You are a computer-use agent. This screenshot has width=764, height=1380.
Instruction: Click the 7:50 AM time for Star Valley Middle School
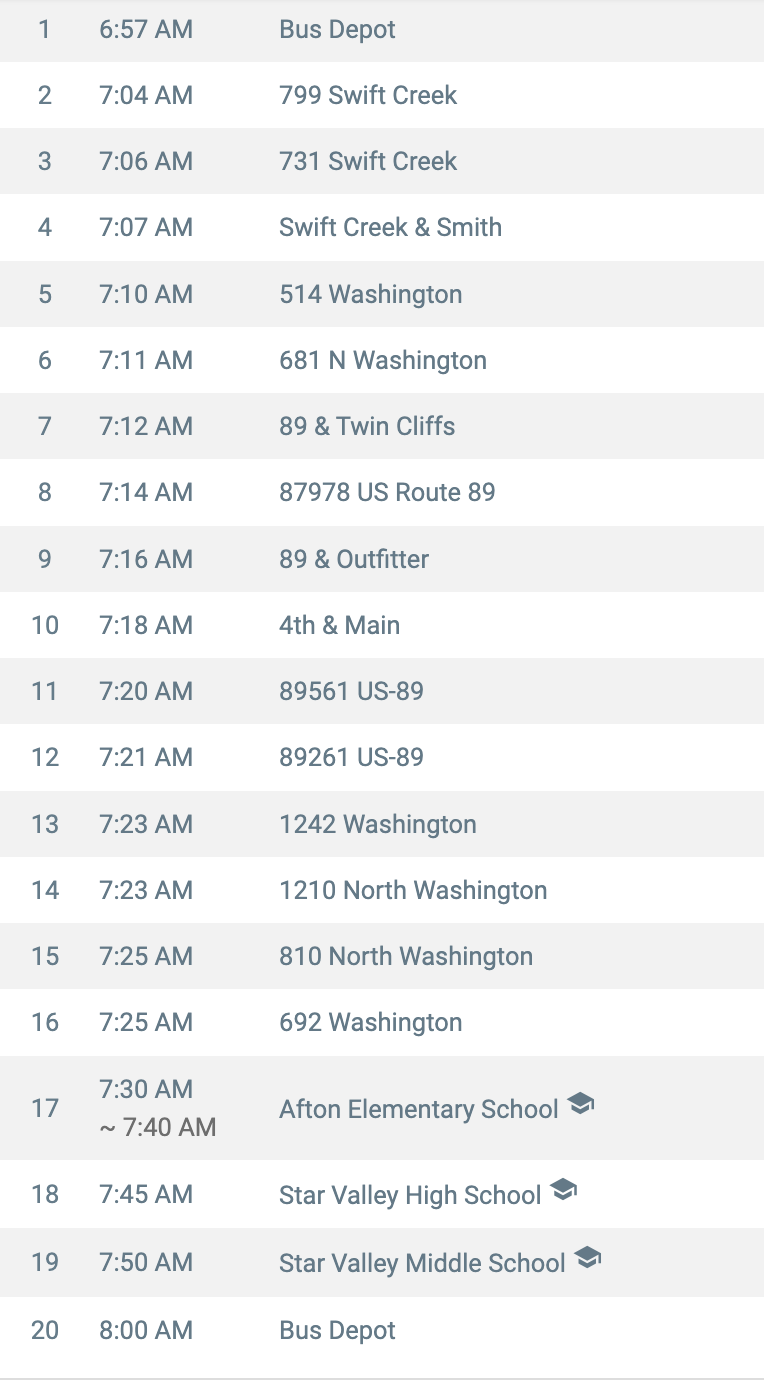coord(146,1263)
